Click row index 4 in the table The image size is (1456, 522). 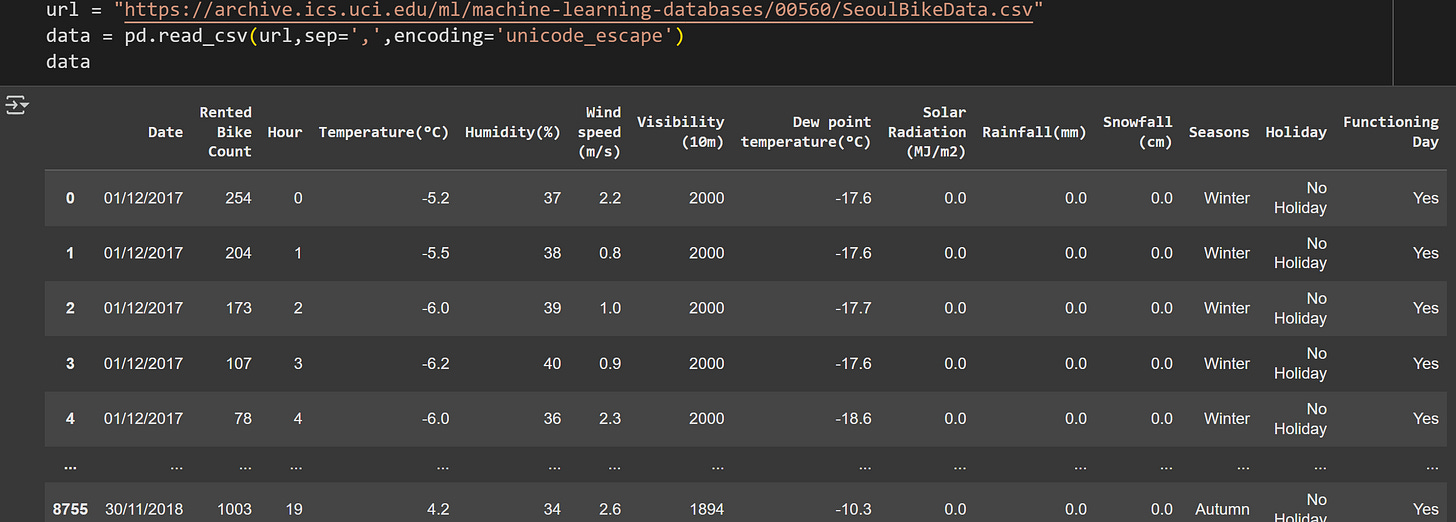[70, 418]
